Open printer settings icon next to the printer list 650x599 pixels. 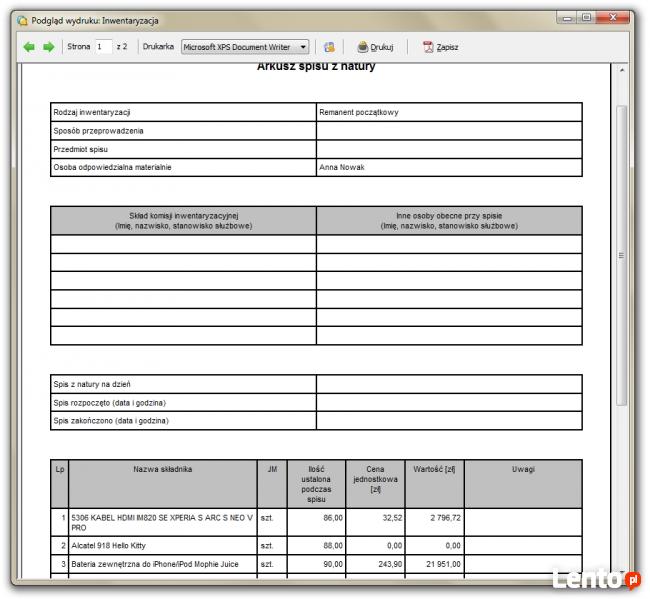pos(329,47)
